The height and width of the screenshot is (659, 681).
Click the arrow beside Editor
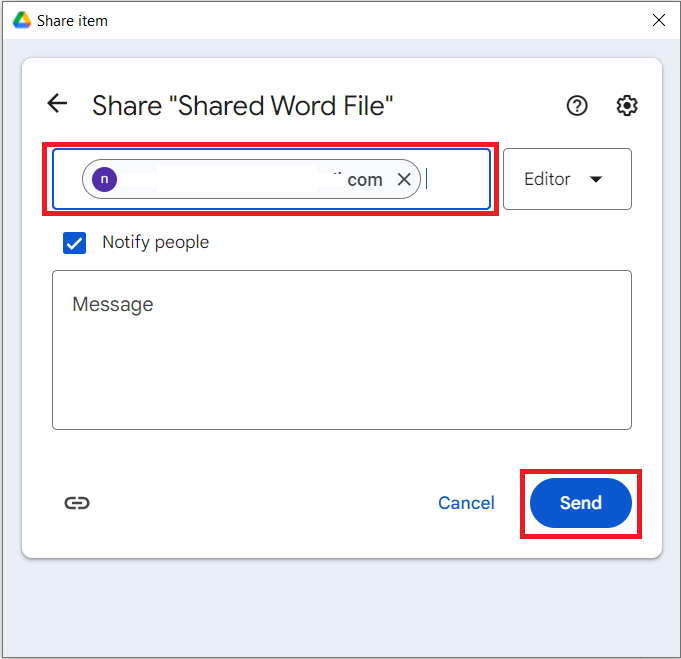click(596, 180)
